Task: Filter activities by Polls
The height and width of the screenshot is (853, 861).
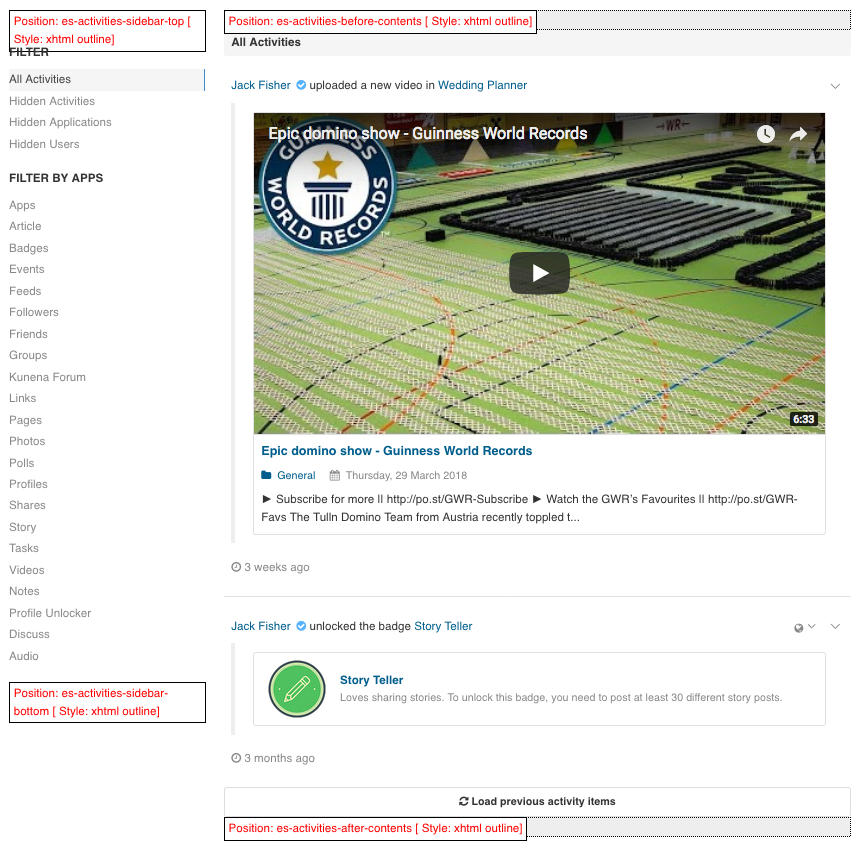Action: click(21, 463)
